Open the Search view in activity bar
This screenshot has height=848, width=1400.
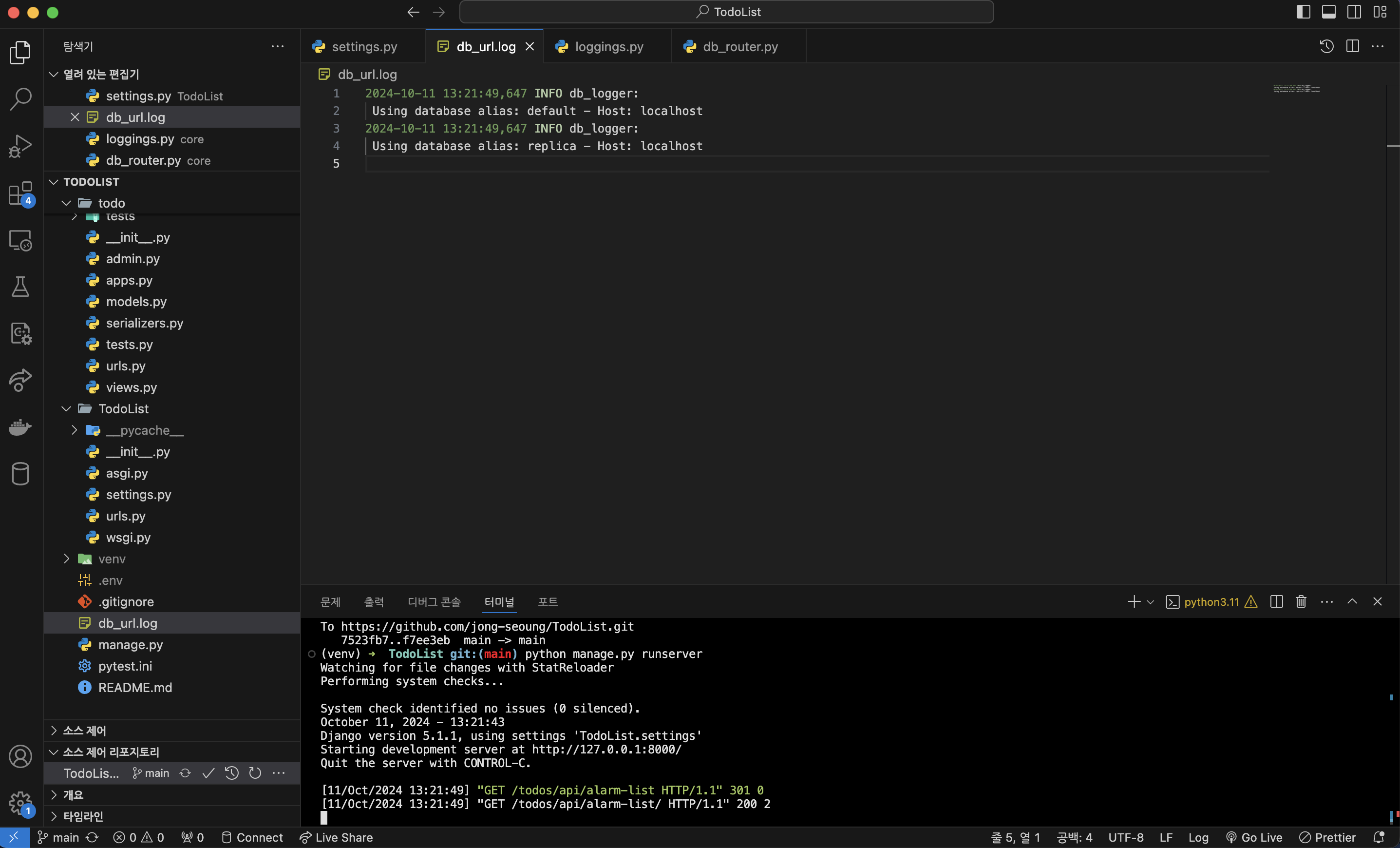tap(20, 98)
